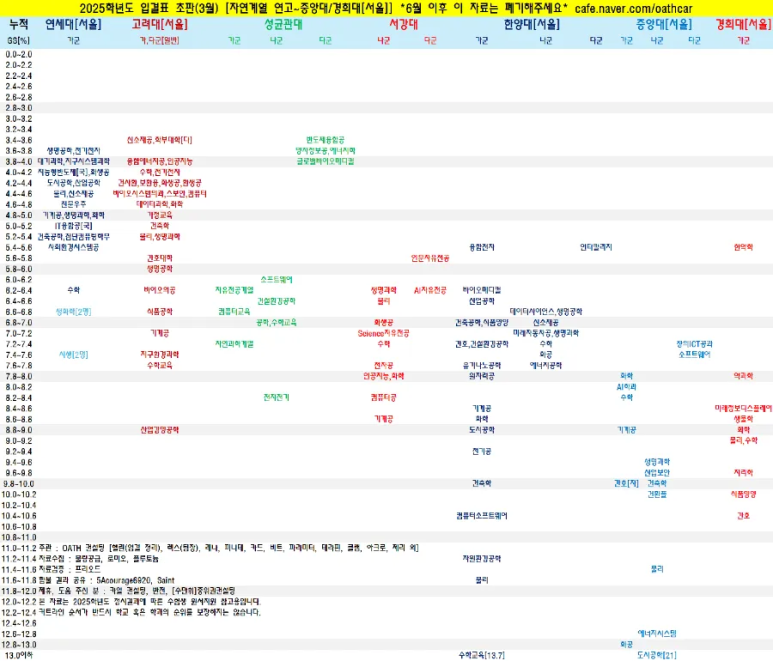
Task: Select the '사회환경시스템공' cell
Action: pyautogui.click(x=73, y=247)
